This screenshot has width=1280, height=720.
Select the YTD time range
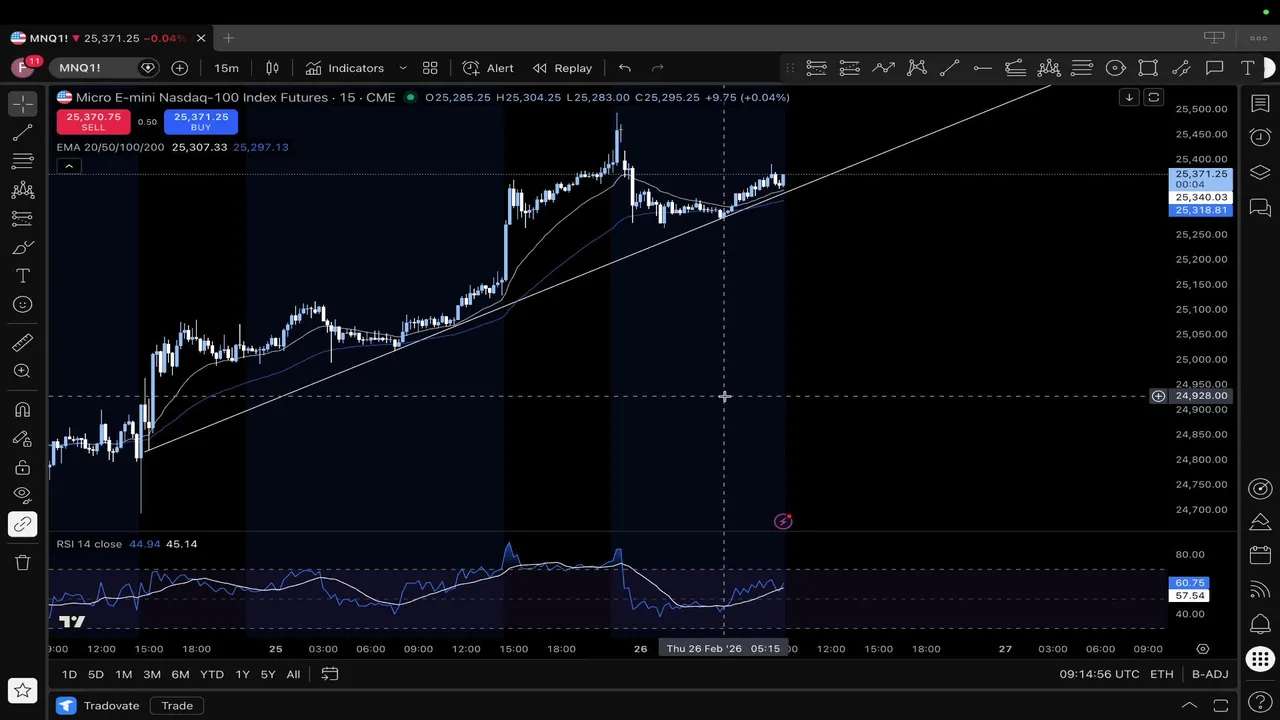pos(212,674)
